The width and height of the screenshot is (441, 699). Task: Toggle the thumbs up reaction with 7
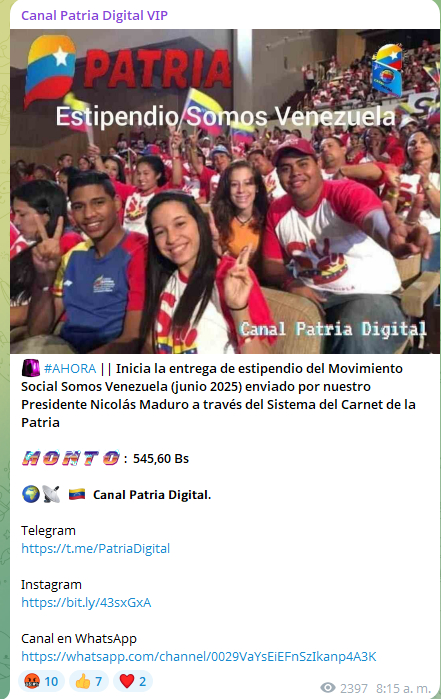(x=89, y=681)
